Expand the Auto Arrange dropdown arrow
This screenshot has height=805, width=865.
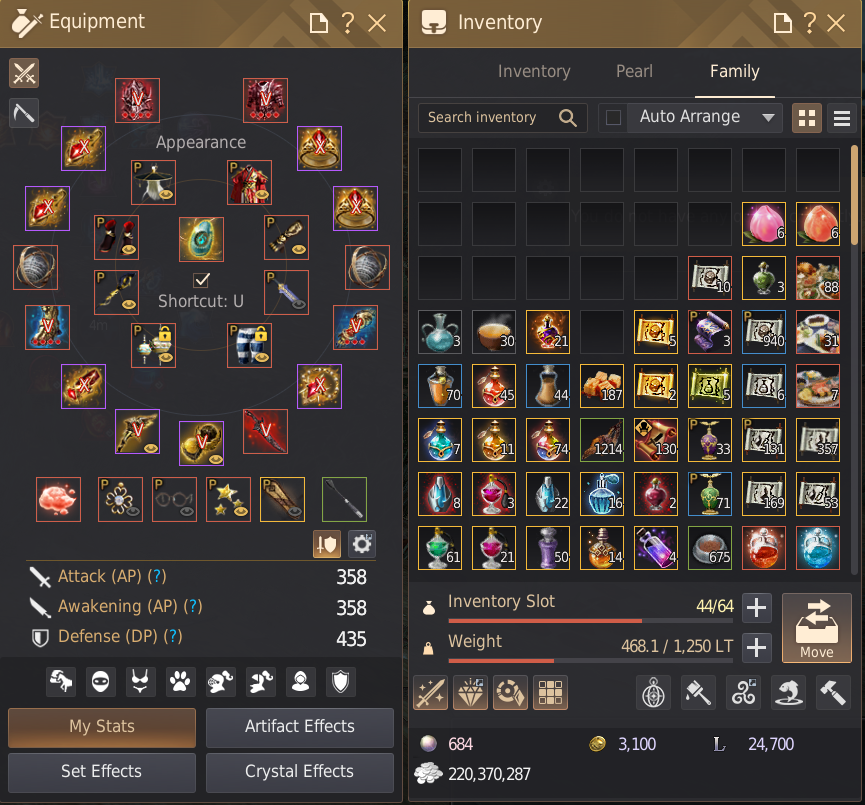(x=768, y=118)
